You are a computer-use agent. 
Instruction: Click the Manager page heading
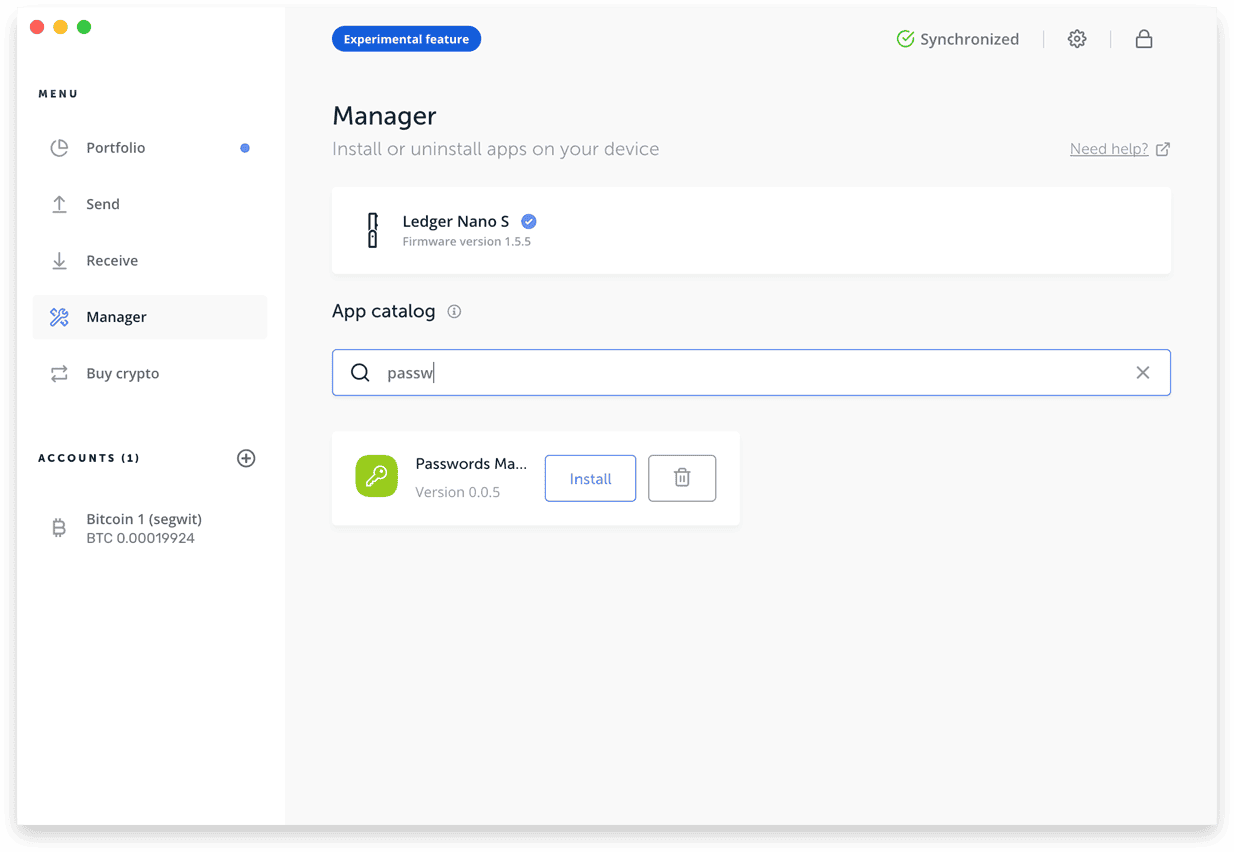[x=384, y=116]
